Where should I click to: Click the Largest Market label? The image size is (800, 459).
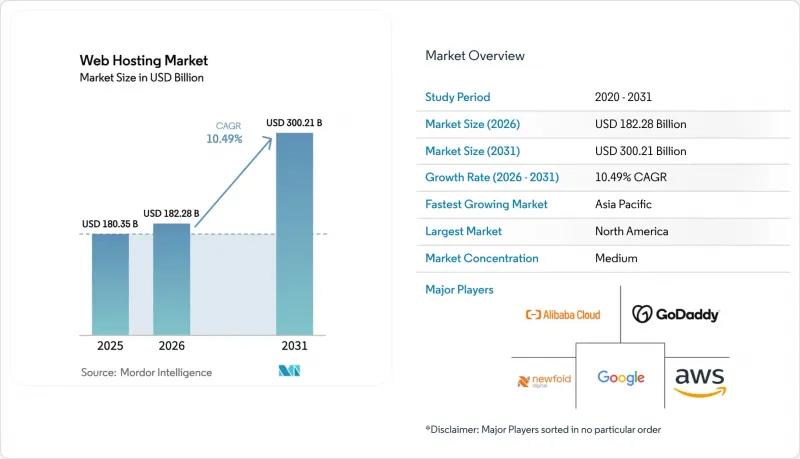(x=463, y=231)
